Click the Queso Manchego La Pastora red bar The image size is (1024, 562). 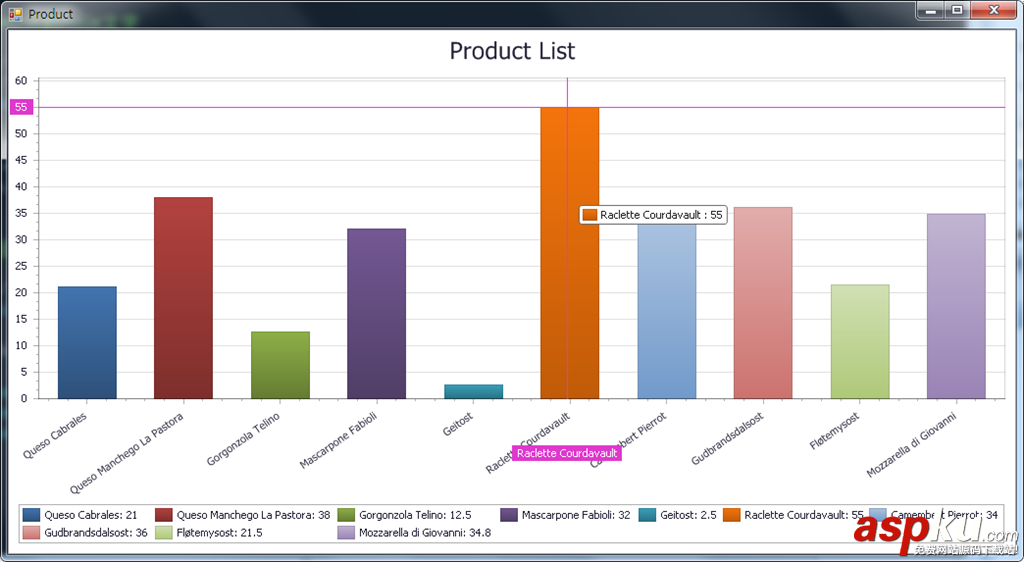click(x=184, y=298)
